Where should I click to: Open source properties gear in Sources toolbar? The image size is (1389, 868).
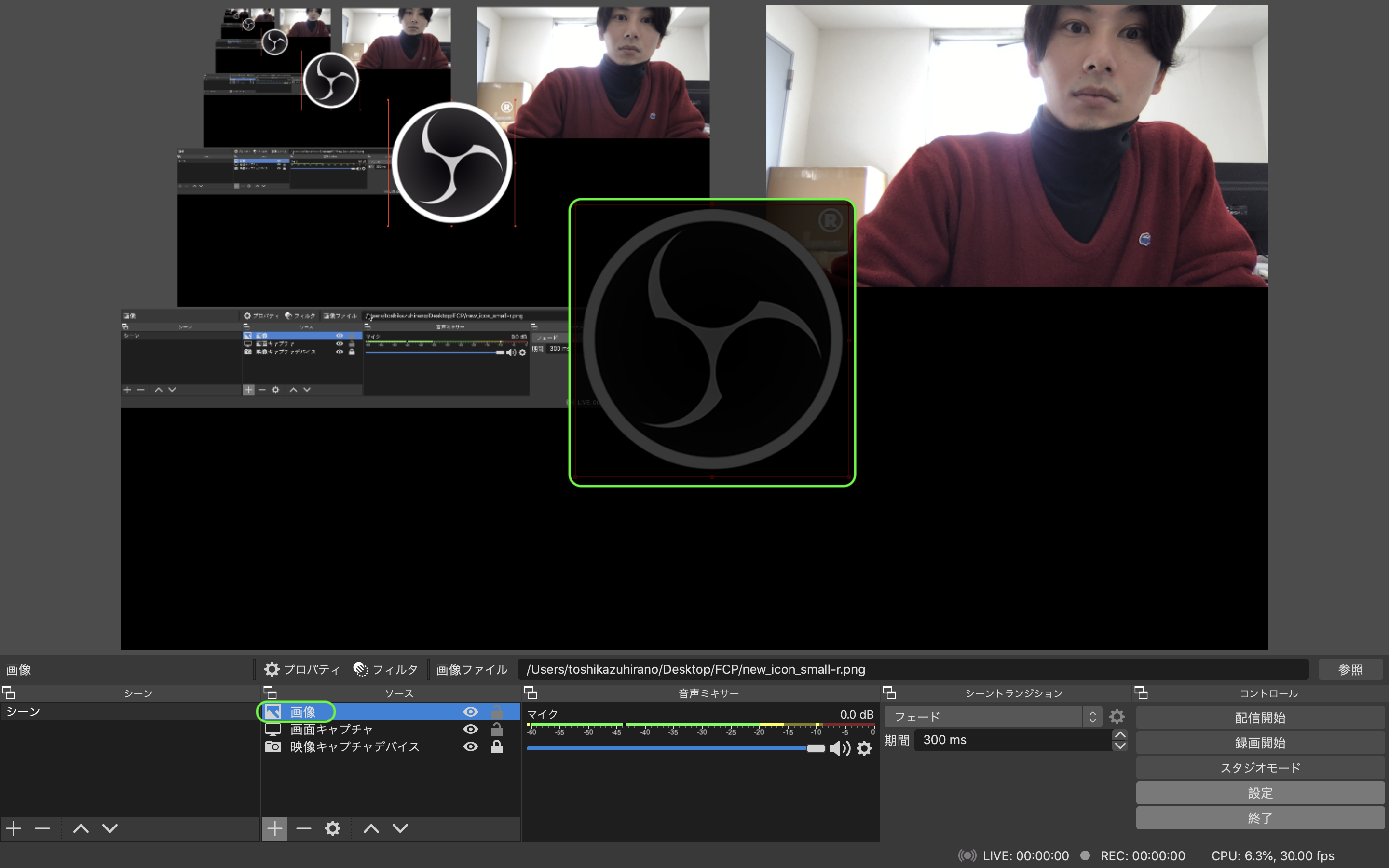coord(333,828)
